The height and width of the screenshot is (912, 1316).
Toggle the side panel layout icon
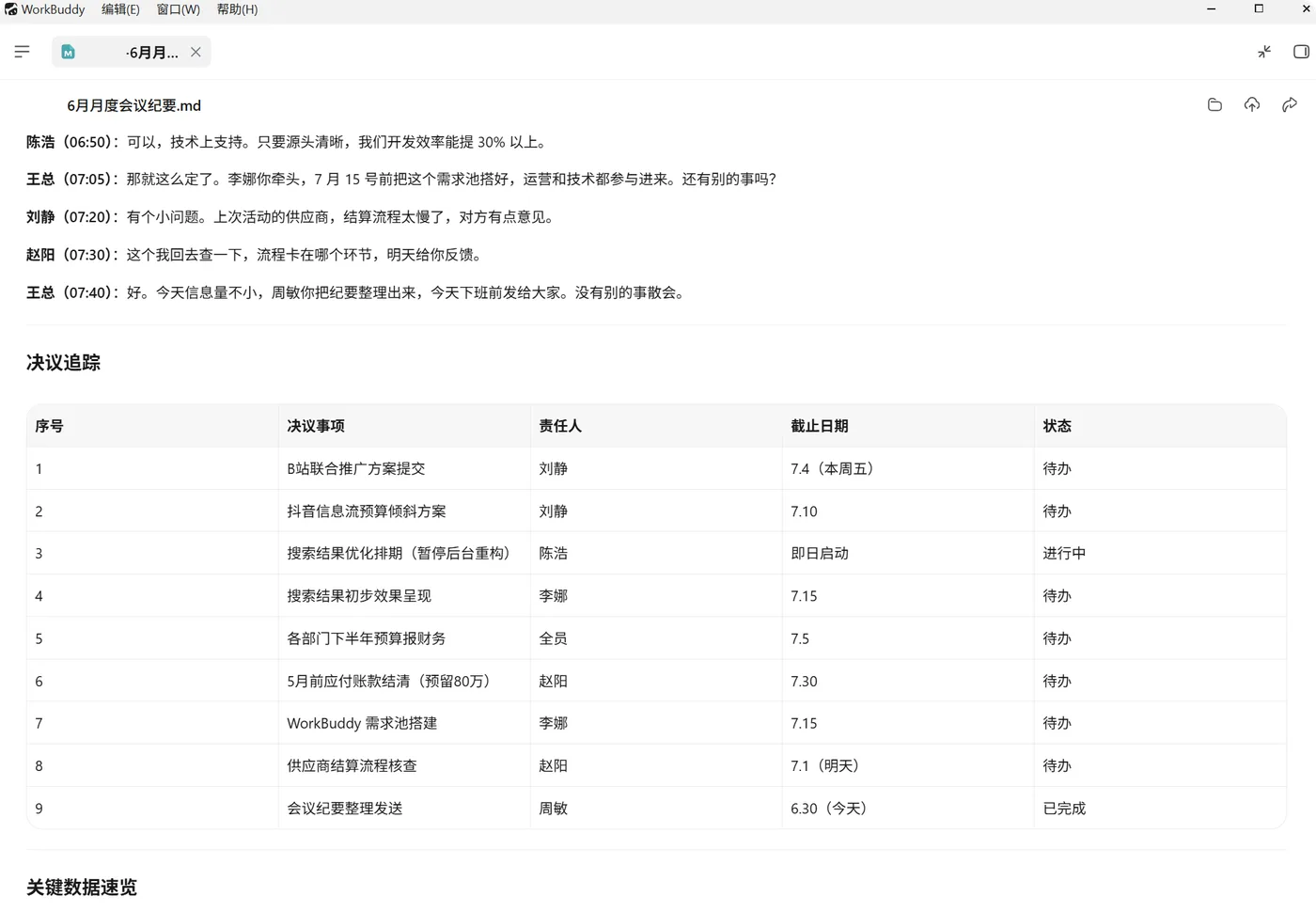point(1301,52)
